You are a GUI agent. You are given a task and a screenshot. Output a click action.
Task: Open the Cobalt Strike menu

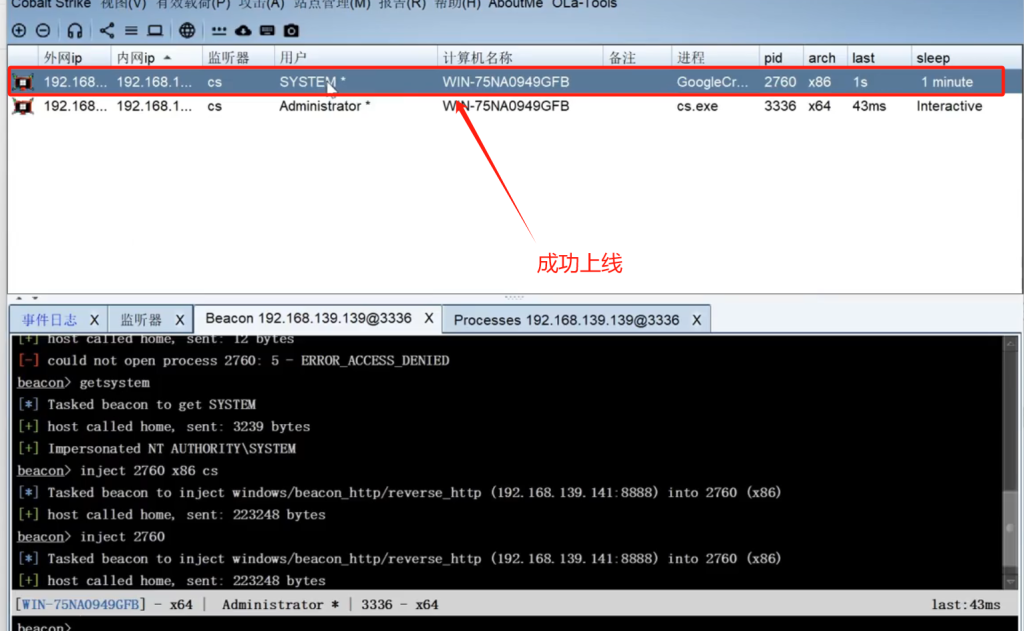(x=51, y=4)
